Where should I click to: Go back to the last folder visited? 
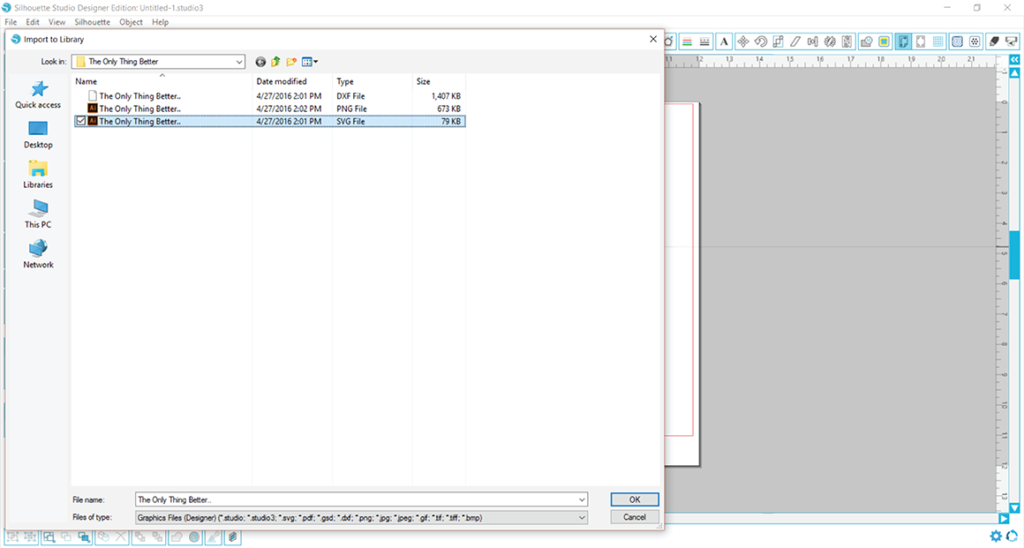click(261, 61)
